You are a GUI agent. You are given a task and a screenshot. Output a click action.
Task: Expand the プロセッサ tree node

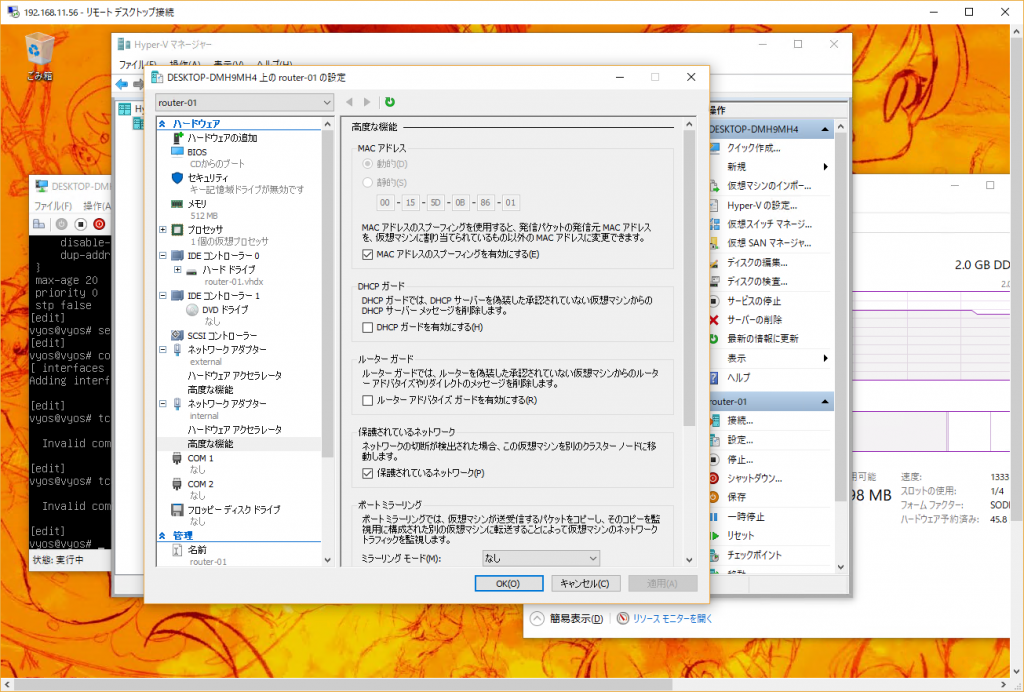click(163, 230)
